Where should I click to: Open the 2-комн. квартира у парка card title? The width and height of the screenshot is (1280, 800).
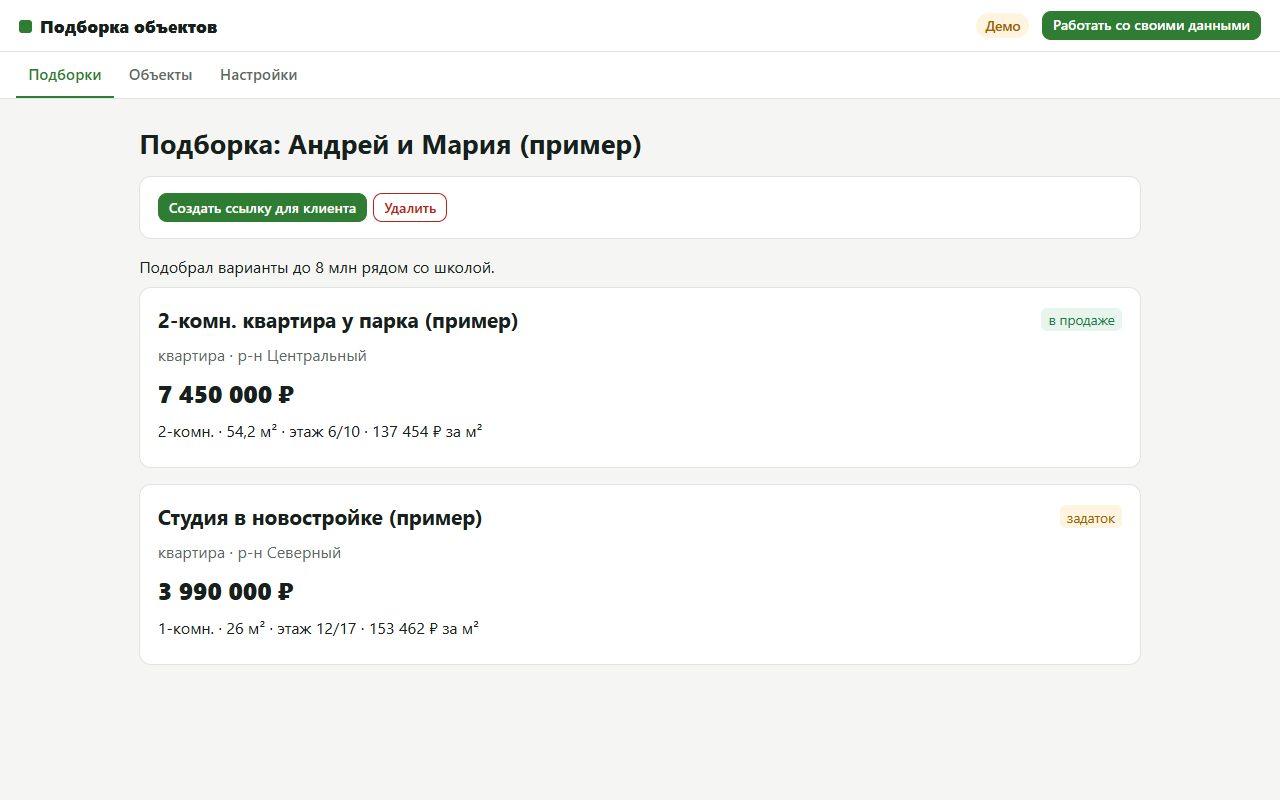point(338,321)
